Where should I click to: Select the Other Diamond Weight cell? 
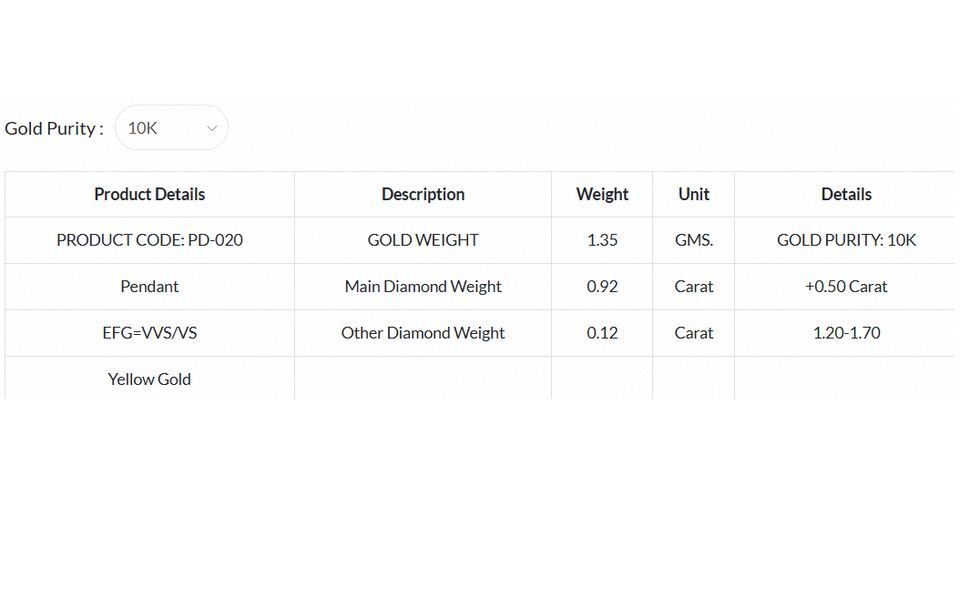423,333
